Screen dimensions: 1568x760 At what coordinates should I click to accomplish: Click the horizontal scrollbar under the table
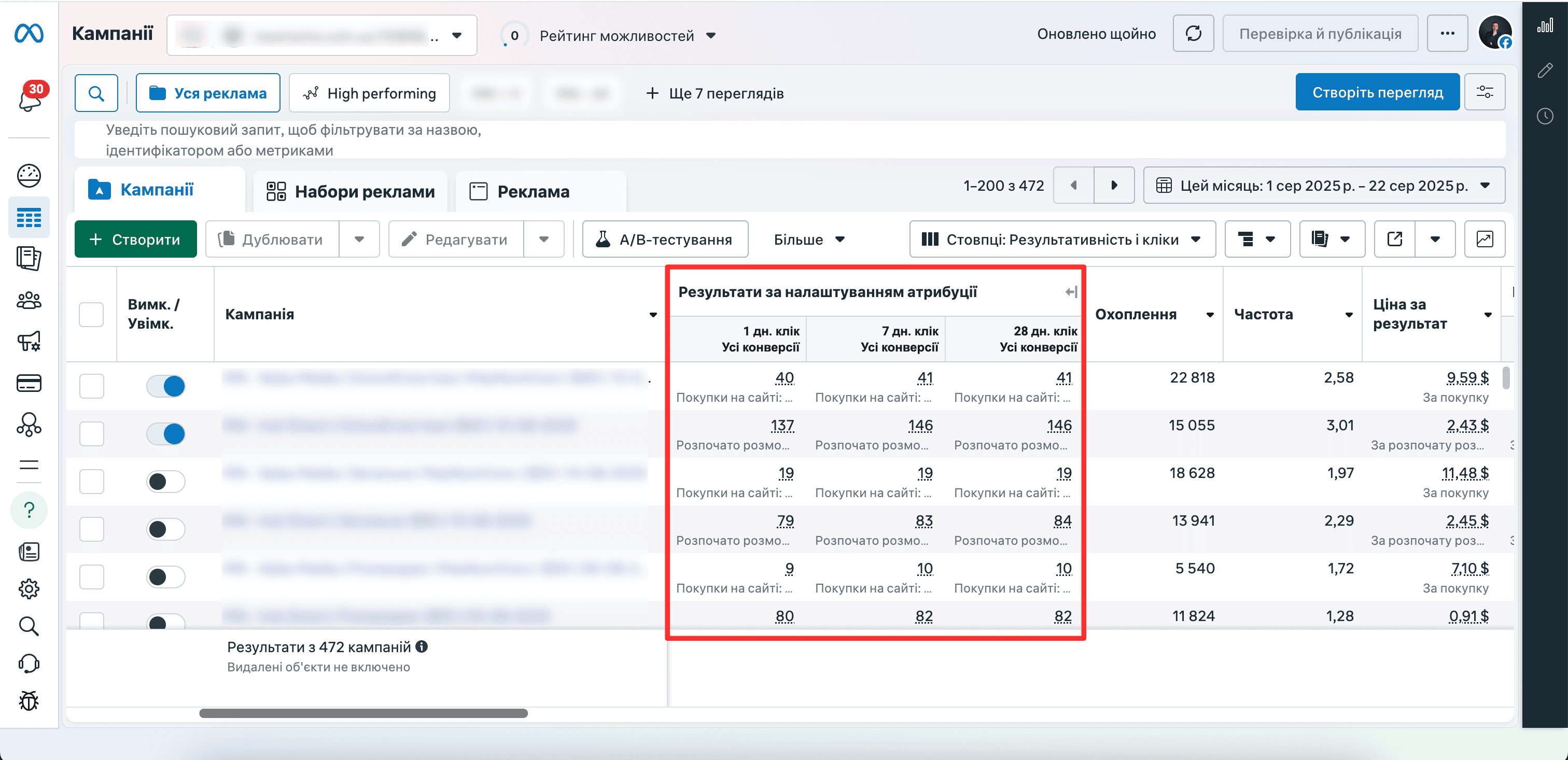click(363, 713)
